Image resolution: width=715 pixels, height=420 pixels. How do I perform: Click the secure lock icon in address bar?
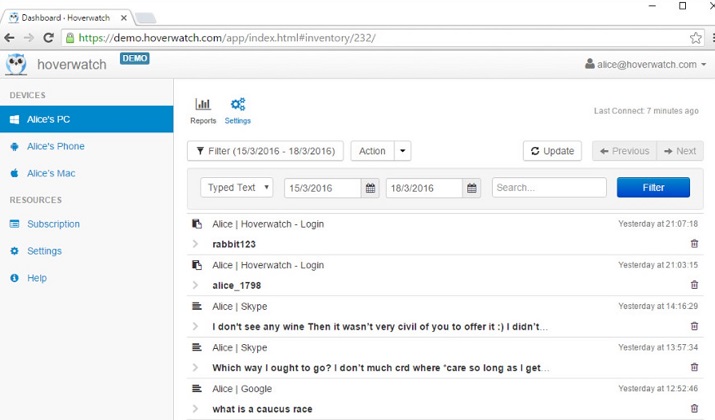pos(70,38)
